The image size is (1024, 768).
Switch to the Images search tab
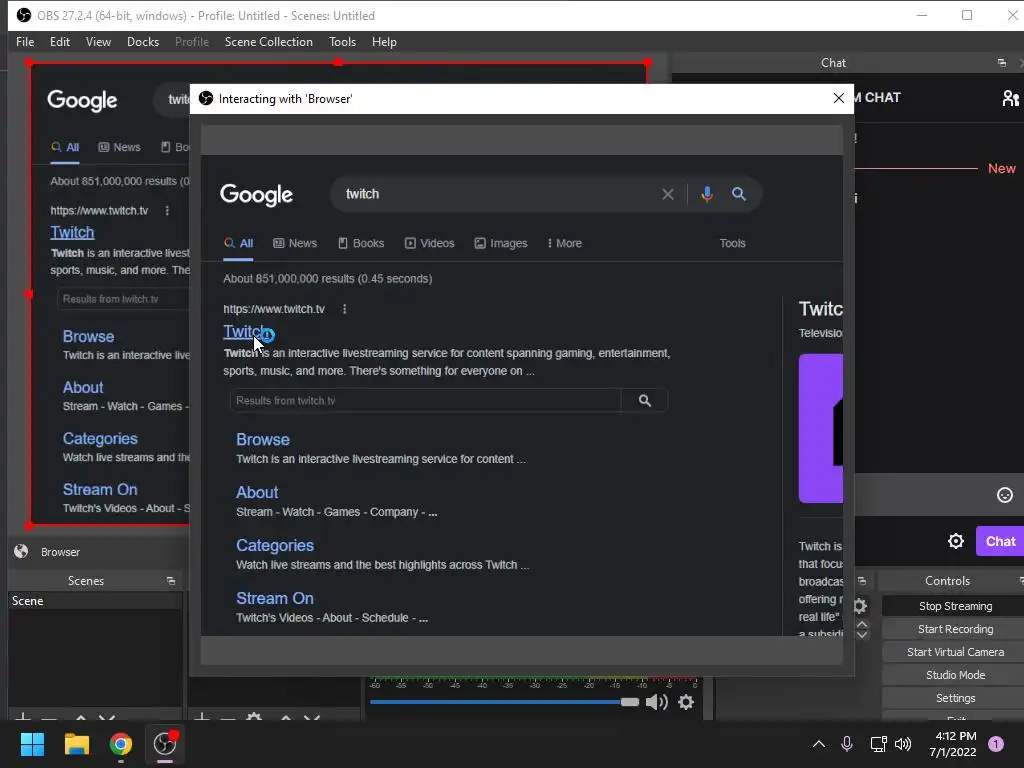pos(500,243)
